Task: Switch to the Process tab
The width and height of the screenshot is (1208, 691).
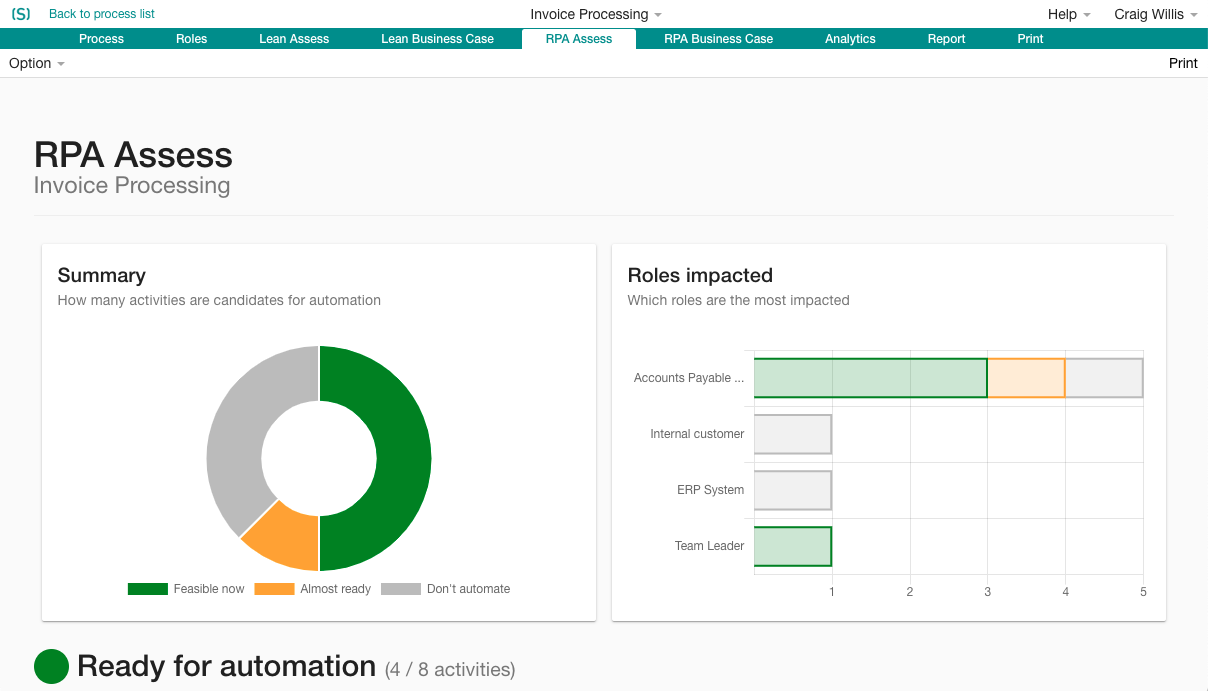Action: pyautogui.click(x=101, y=39)
